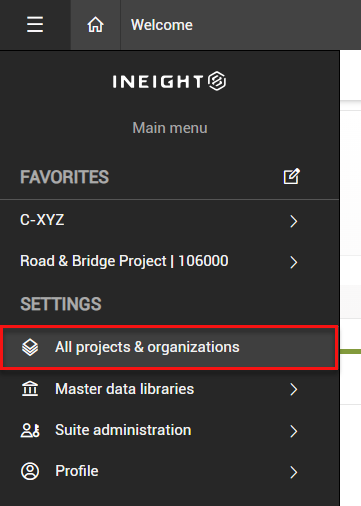
Task: Expand the Road & Bridge Project chevron
Action: coord(294,262)
